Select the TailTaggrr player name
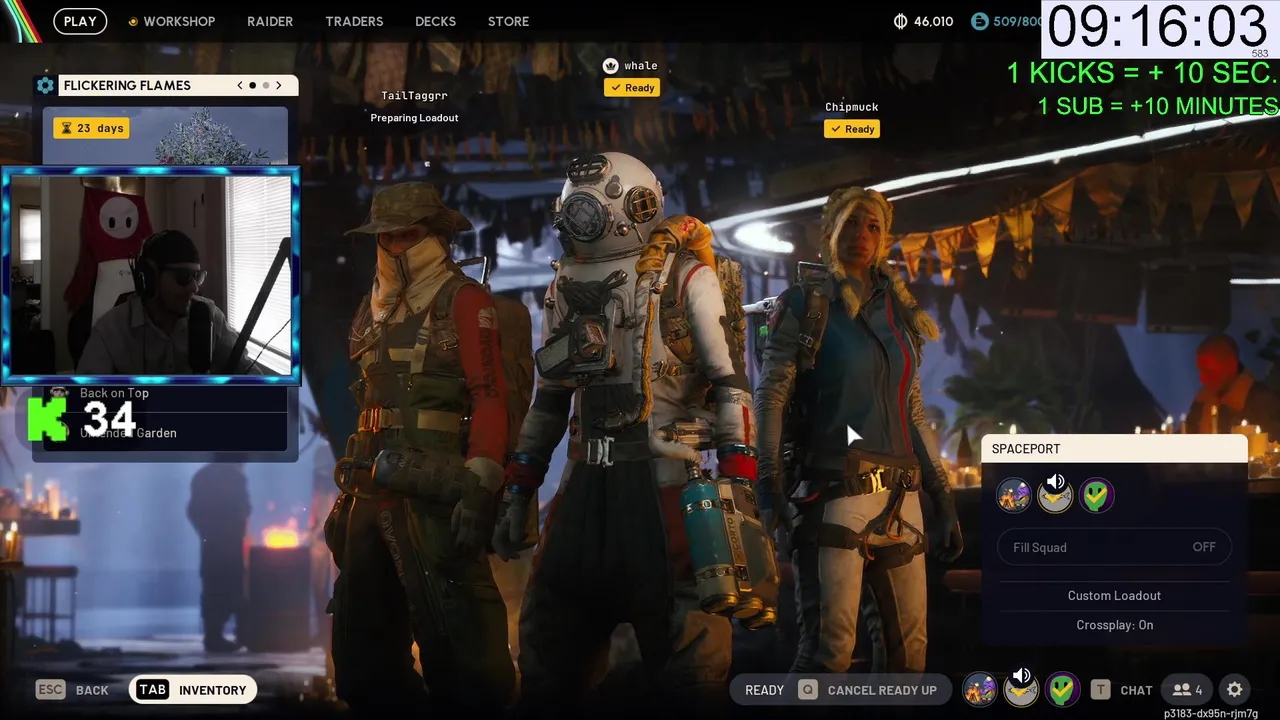 coord(414,95)
